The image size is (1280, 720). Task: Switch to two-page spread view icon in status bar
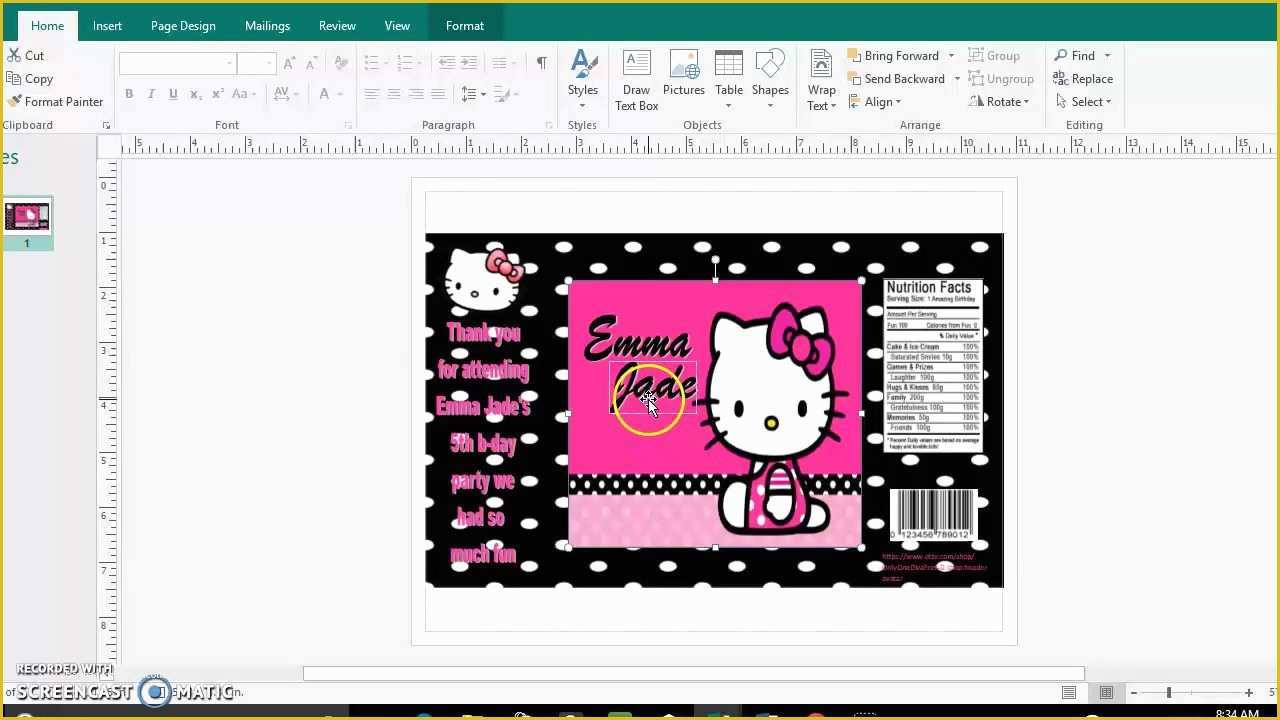point(1106,693)
